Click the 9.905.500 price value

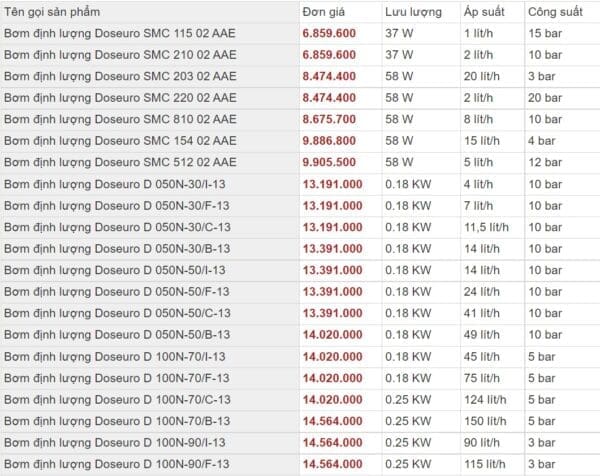pyautogui.click(x=329, y=162)
